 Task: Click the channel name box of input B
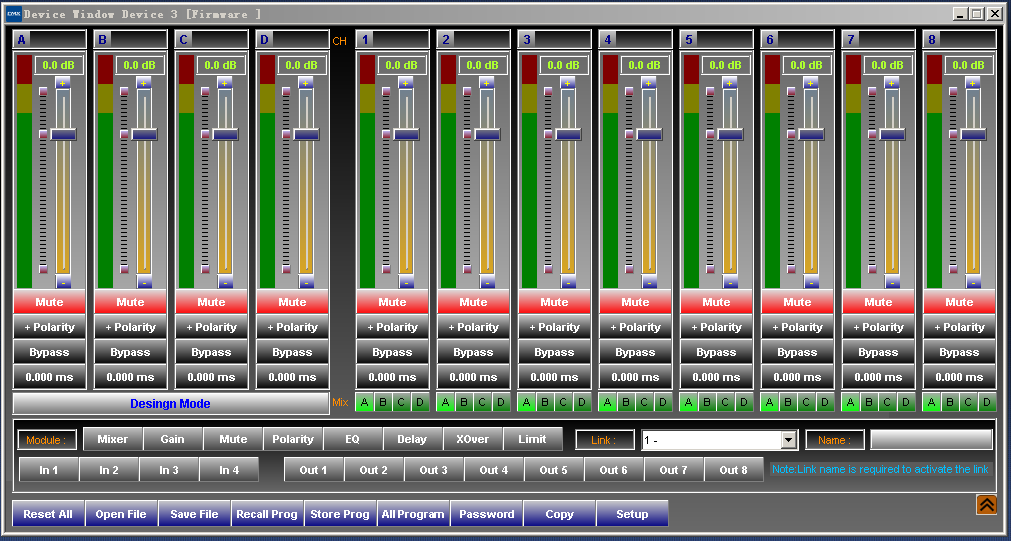tap(139, 40)
